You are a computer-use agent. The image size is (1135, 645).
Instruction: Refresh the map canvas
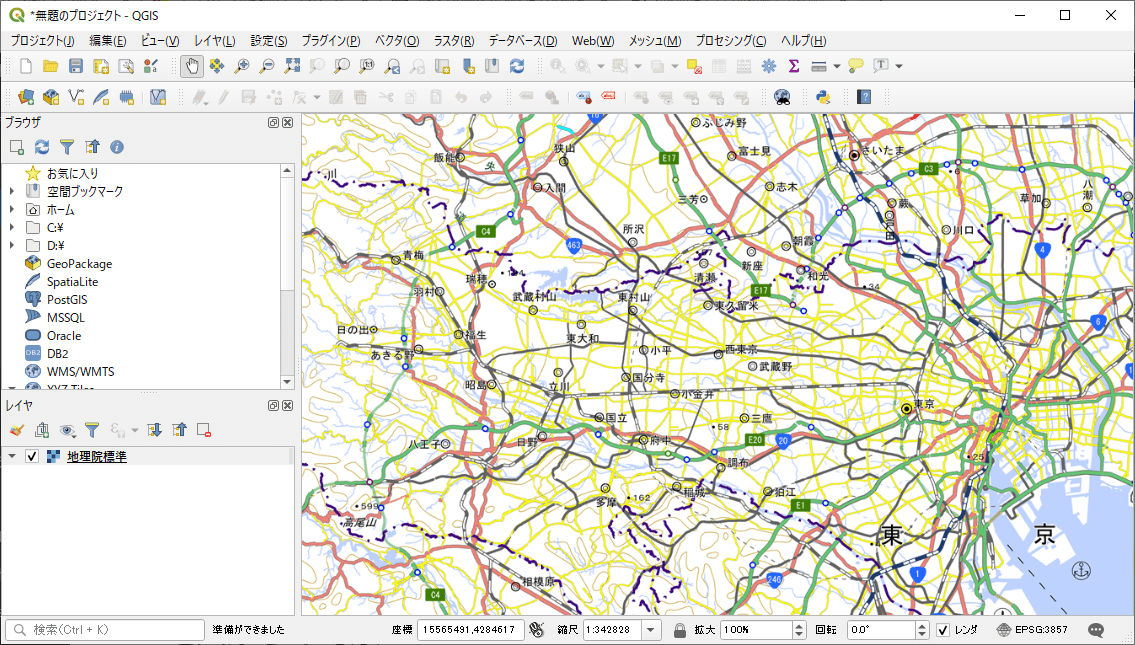tap(517, 67)
